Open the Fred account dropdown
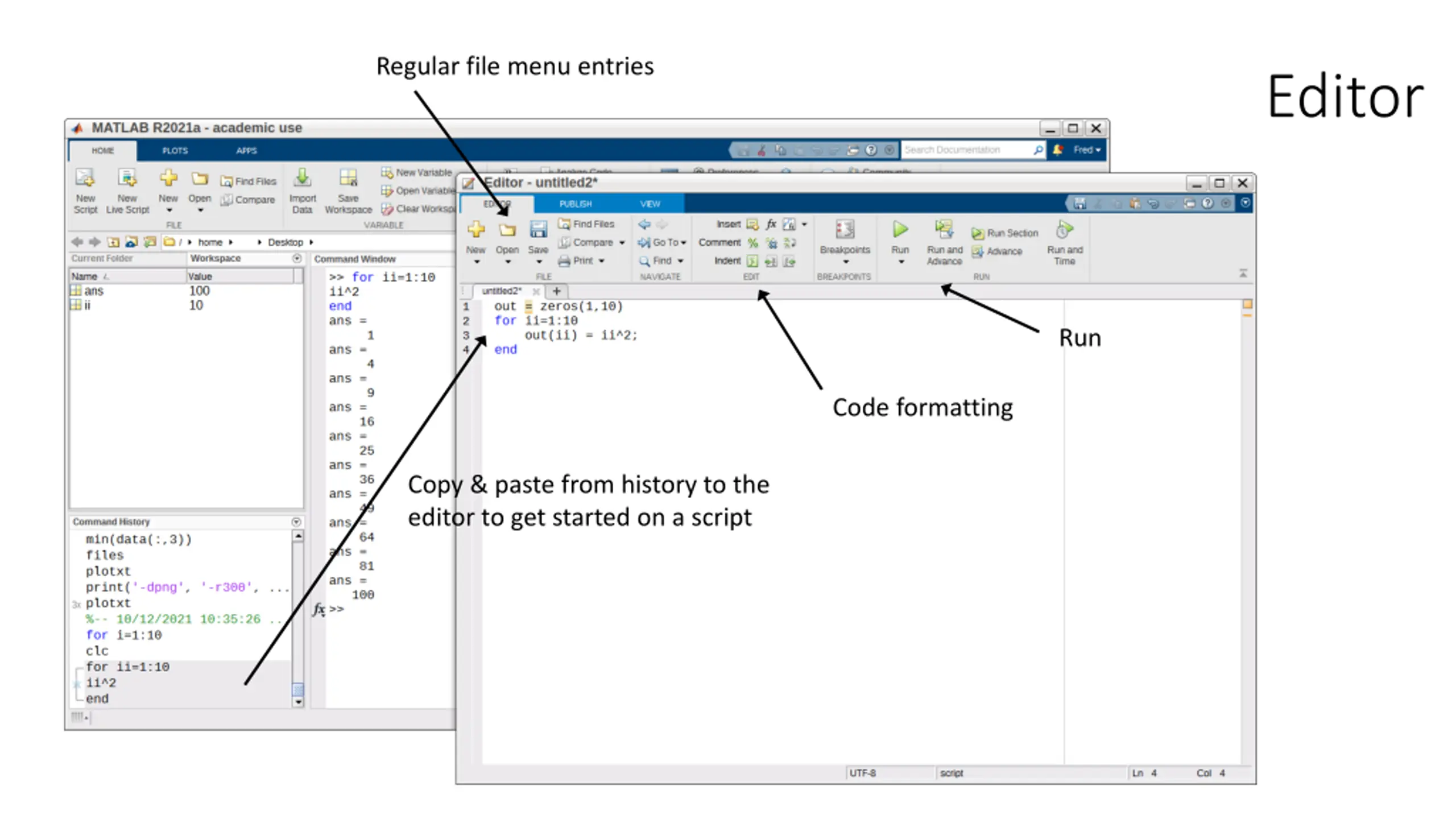Viewport: 1456px width, 819px height. click(x=1087, y=150)
